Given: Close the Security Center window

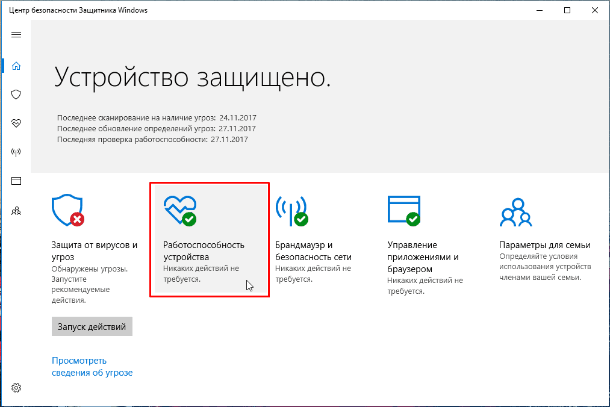Looking at the screenshot, I should (595, 11).
